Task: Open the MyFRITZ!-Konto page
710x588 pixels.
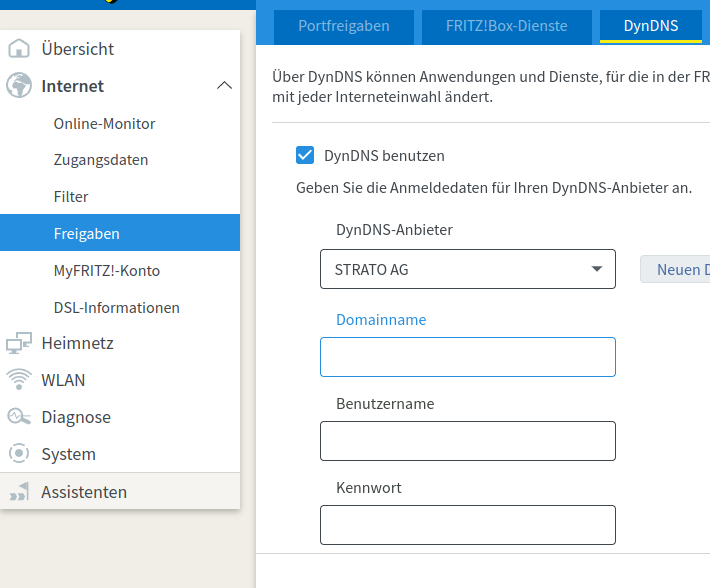Action: [x=106, y=270]
